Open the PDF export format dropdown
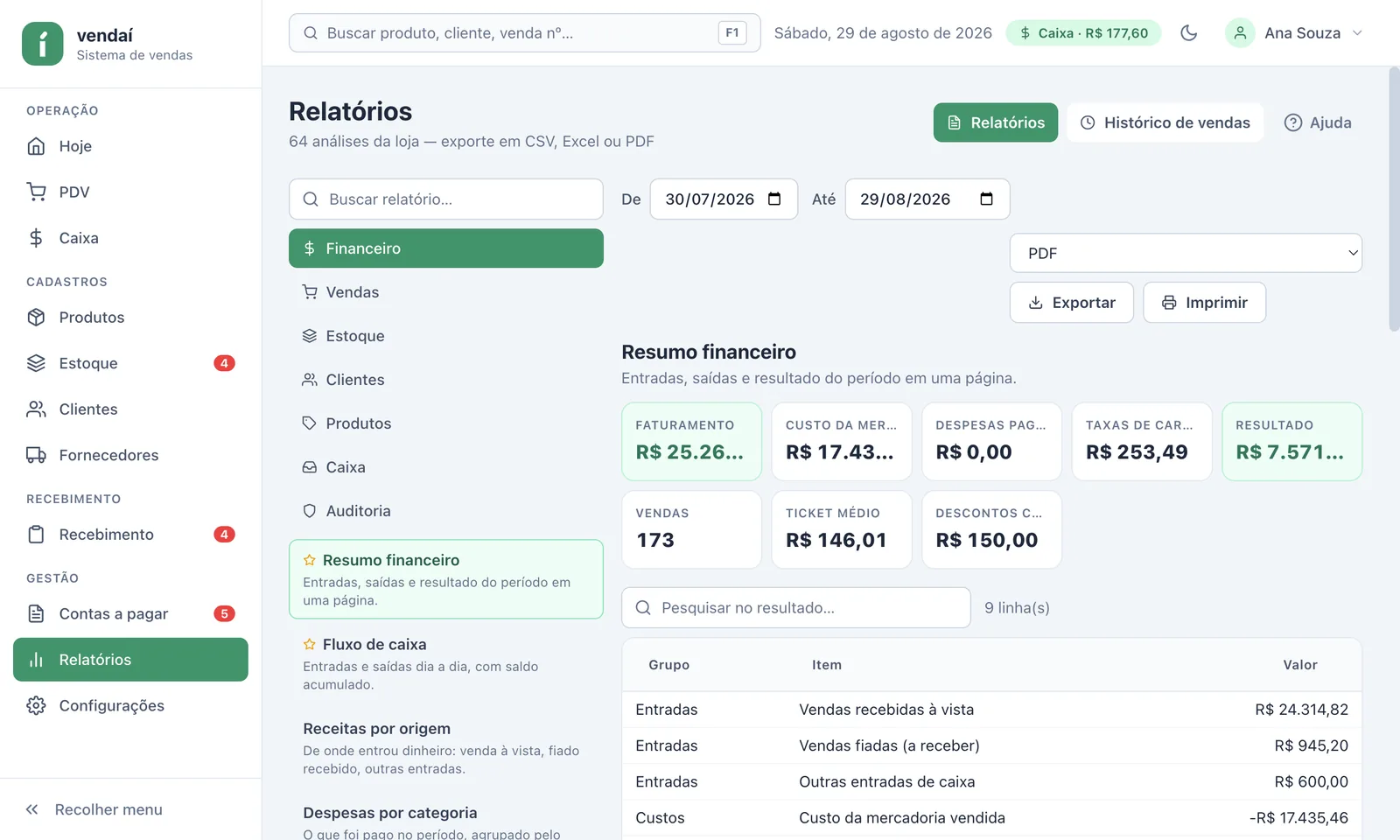The width and height of the screenshot is (1400, 840). click(1186, 253)
